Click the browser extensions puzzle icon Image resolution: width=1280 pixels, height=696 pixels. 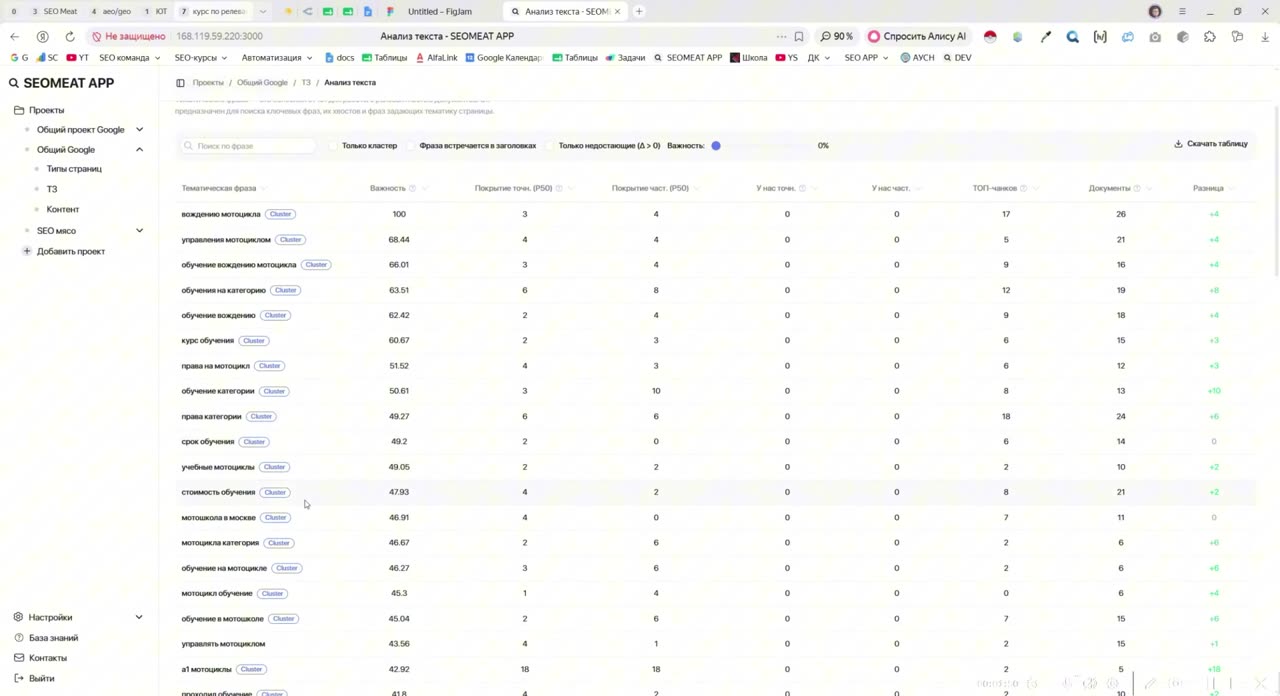[x=1210, y=36]
